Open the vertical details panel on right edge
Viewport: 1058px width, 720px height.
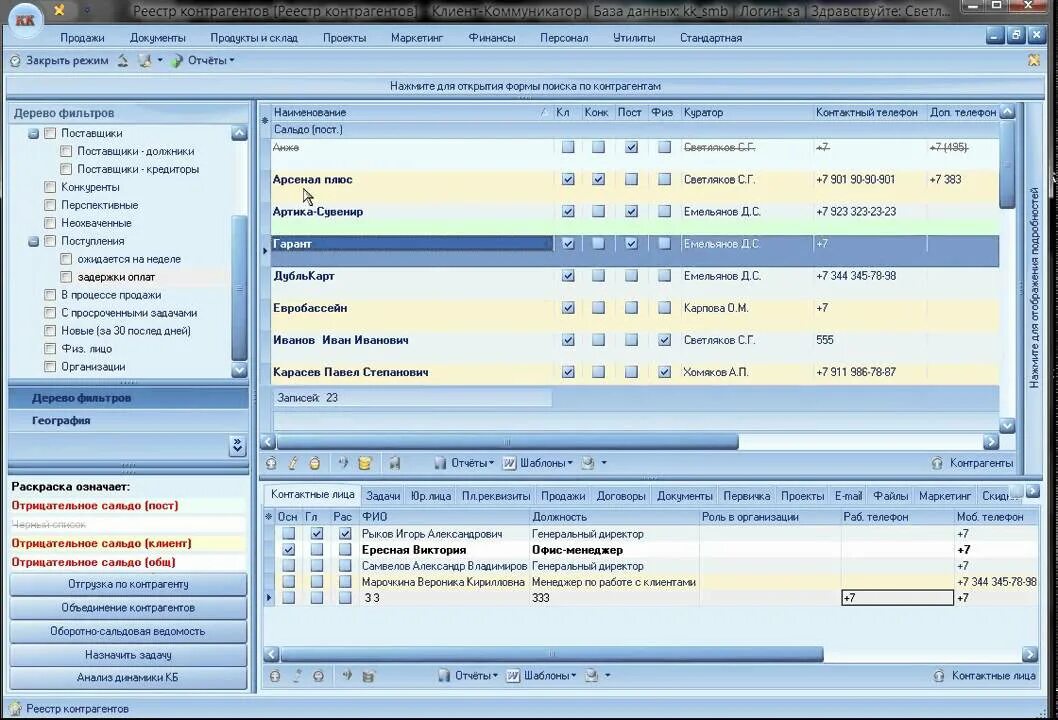click(x=1034, y=287)
